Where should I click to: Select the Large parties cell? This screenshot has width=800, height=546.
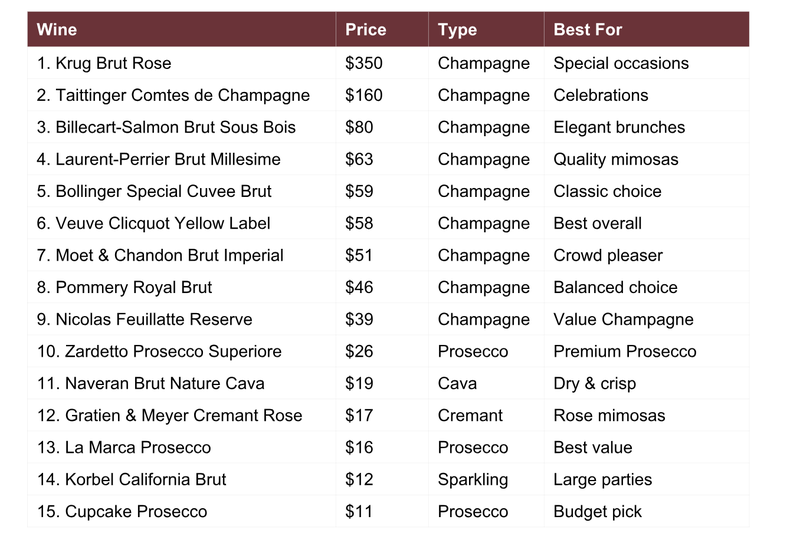tap(602, 479)
